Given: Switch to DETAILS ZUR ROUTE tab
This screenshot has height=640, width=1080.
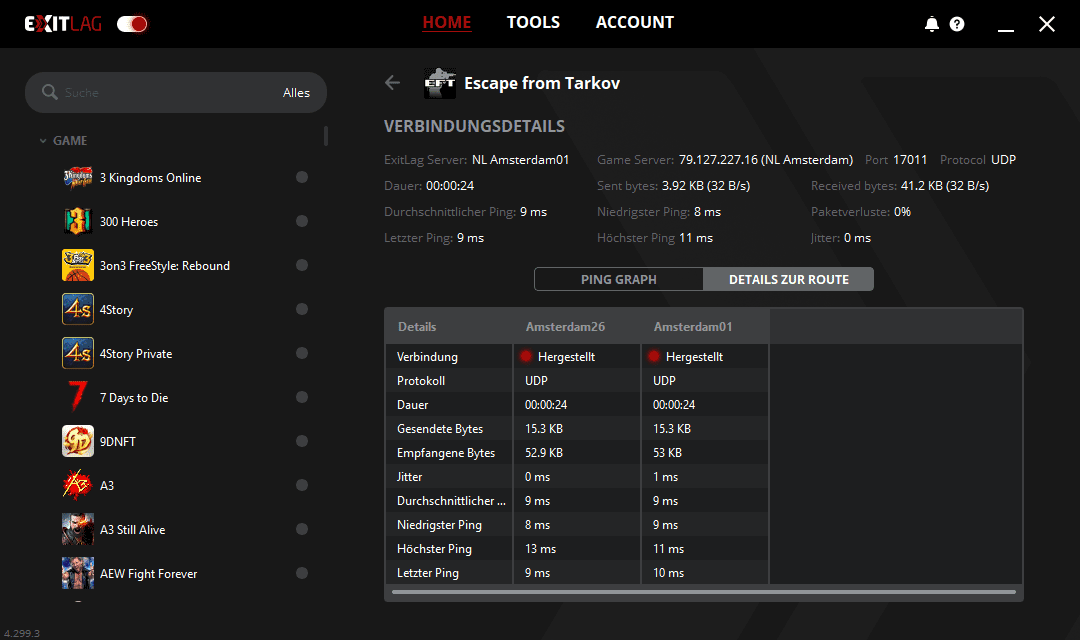Looking at the screenshot, I should pyautogui.click(x=789, y=279).
